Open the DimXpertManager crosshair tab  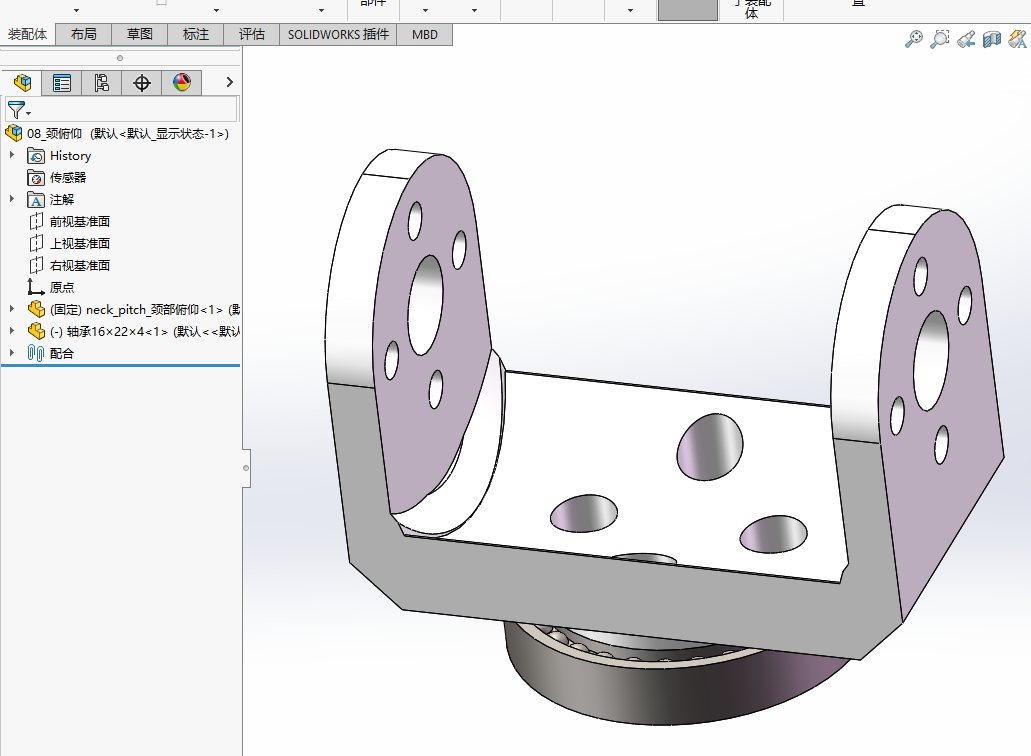pos(141,83)
